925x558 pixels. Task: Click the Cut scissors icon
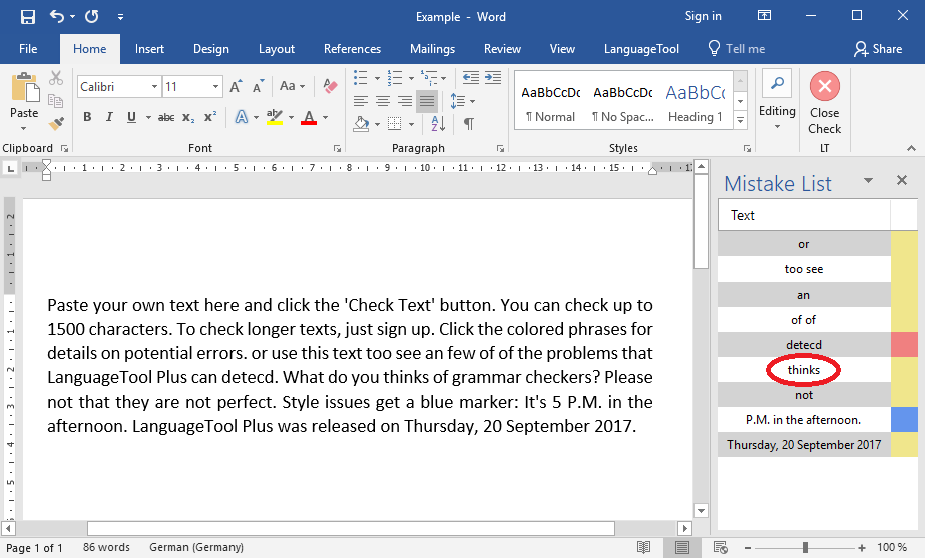(x=56, y=78)
